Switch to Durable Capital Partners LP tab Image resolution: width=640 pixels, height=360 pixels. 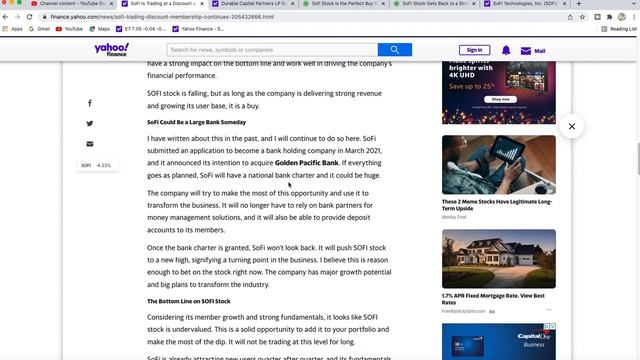[249, 4]
